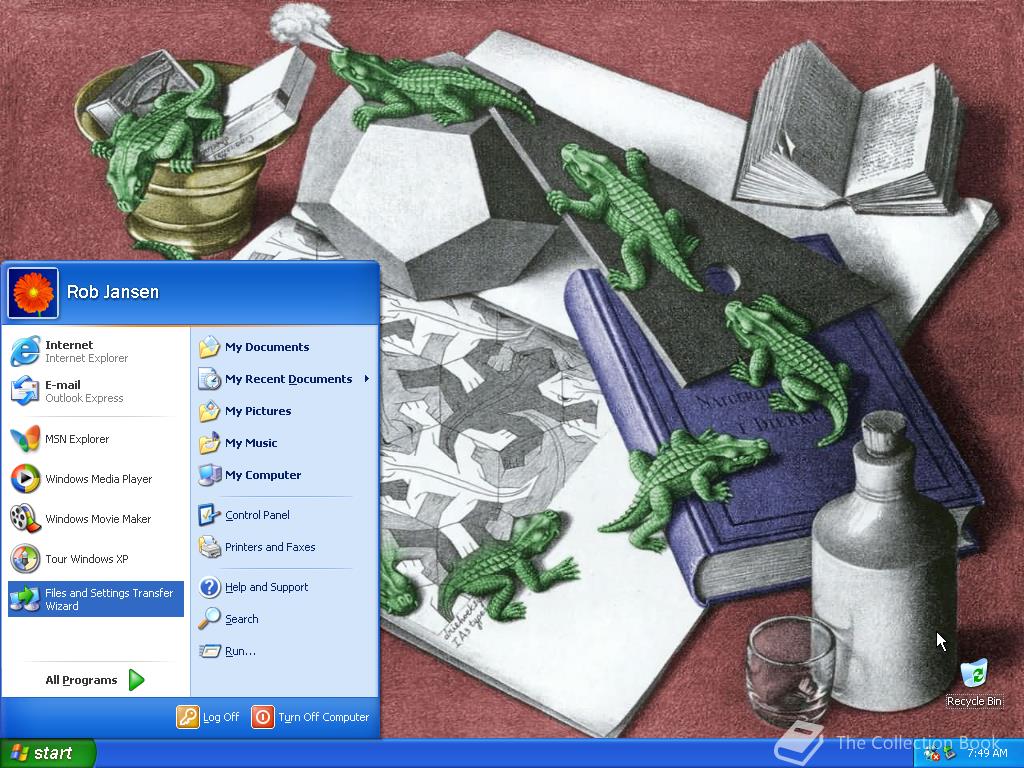Click the Rob Jansen user name

pos(113,292)
